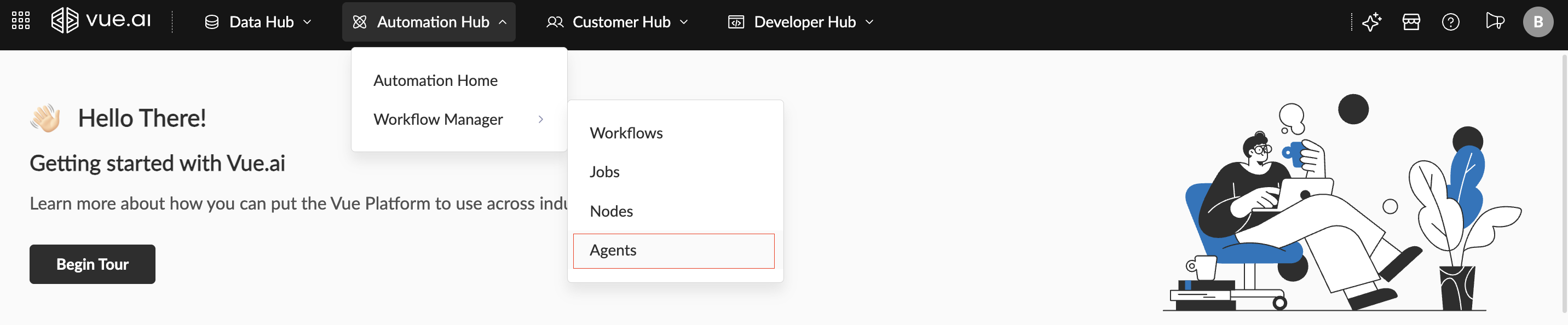Select Jobs in the submenu
Viewport: 1568px width, 325px height.
(x=604, y=172)
